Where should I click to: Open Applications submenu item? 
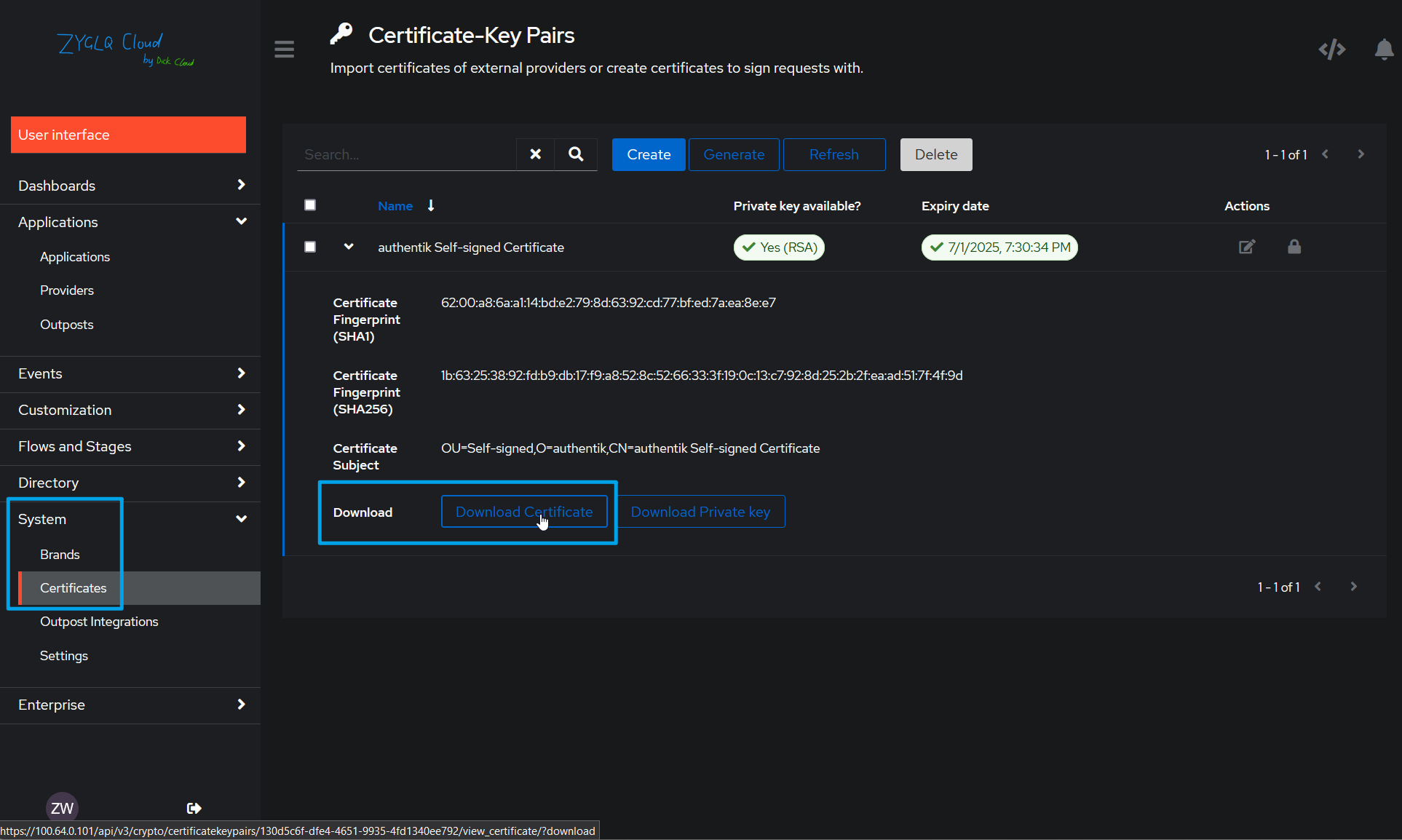[x=75, y=257]
